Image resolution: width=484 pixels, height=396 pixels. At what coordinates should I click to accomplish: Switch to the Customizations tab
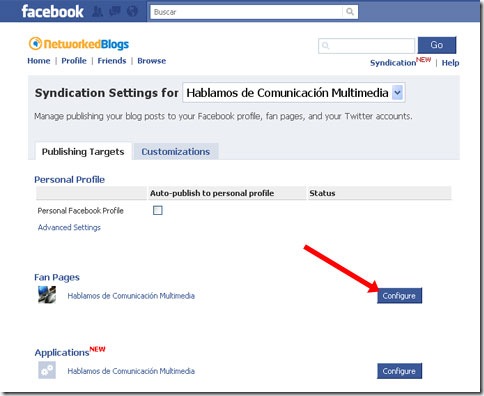tap(176, 152)
